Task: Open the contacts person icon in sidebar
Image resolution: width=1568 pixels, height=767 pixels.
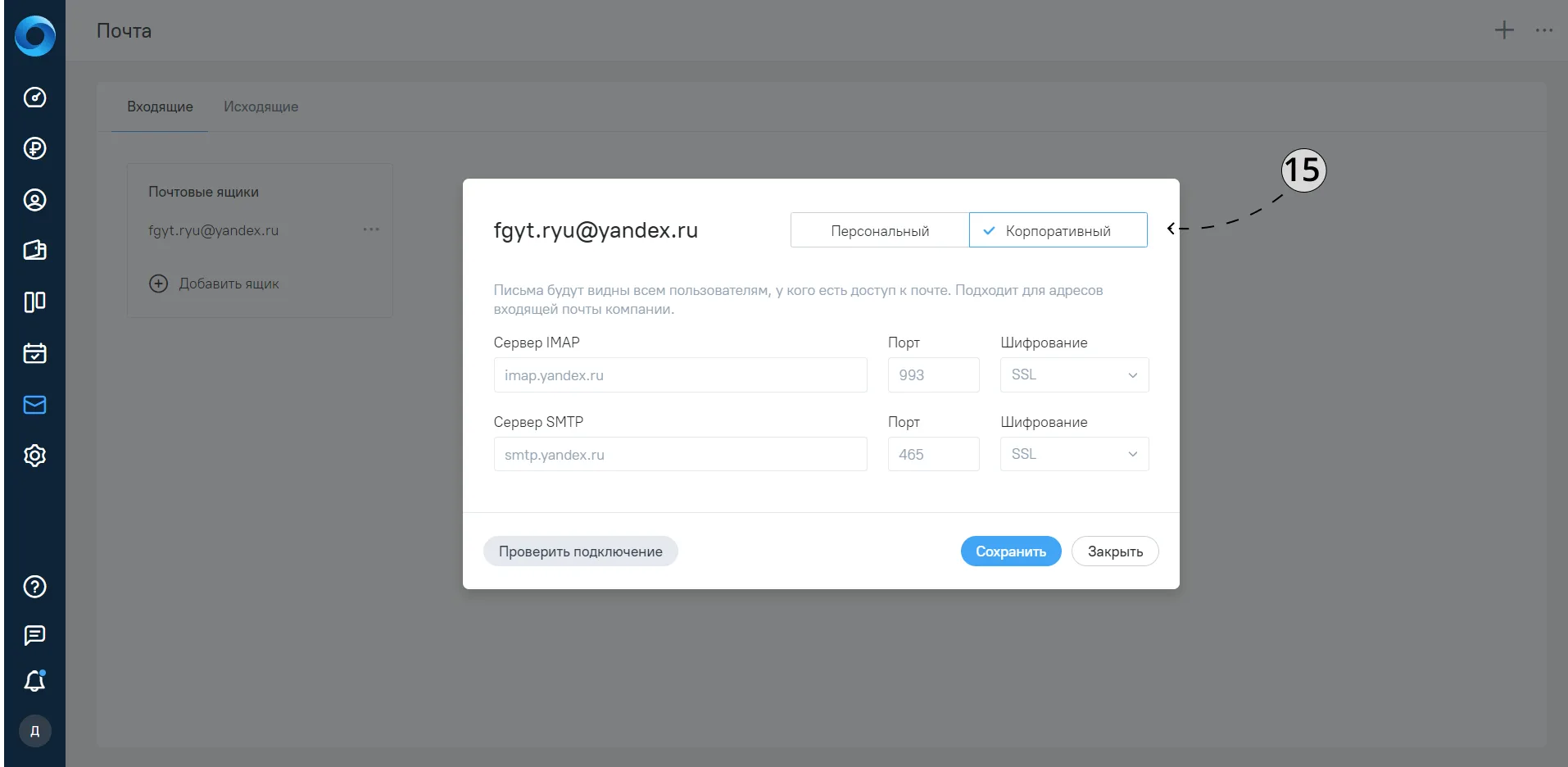Action: (34, 200)
